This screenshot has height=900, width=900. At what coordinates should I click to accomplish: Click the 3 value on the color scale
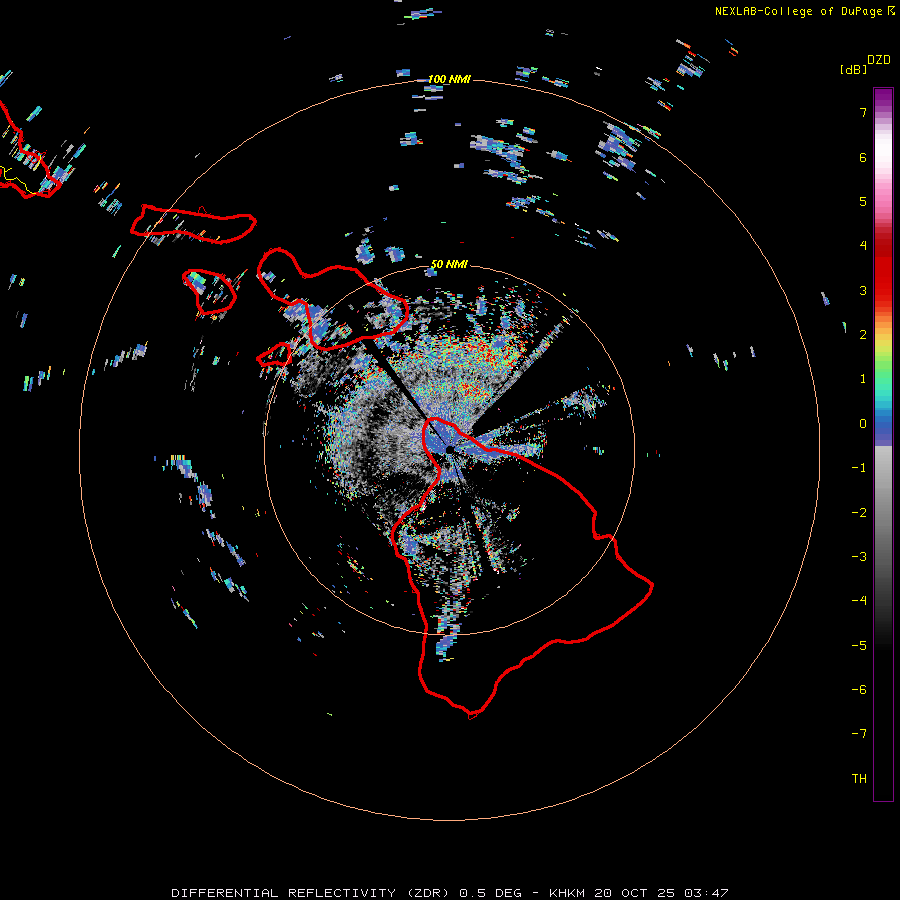863,290
